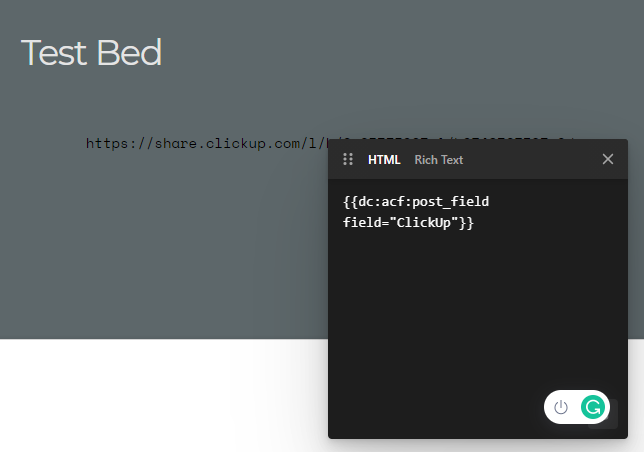Click inside the dark code editor area
Image resolution: width=644 pixels, height=452 pixels.
[478, 308]
